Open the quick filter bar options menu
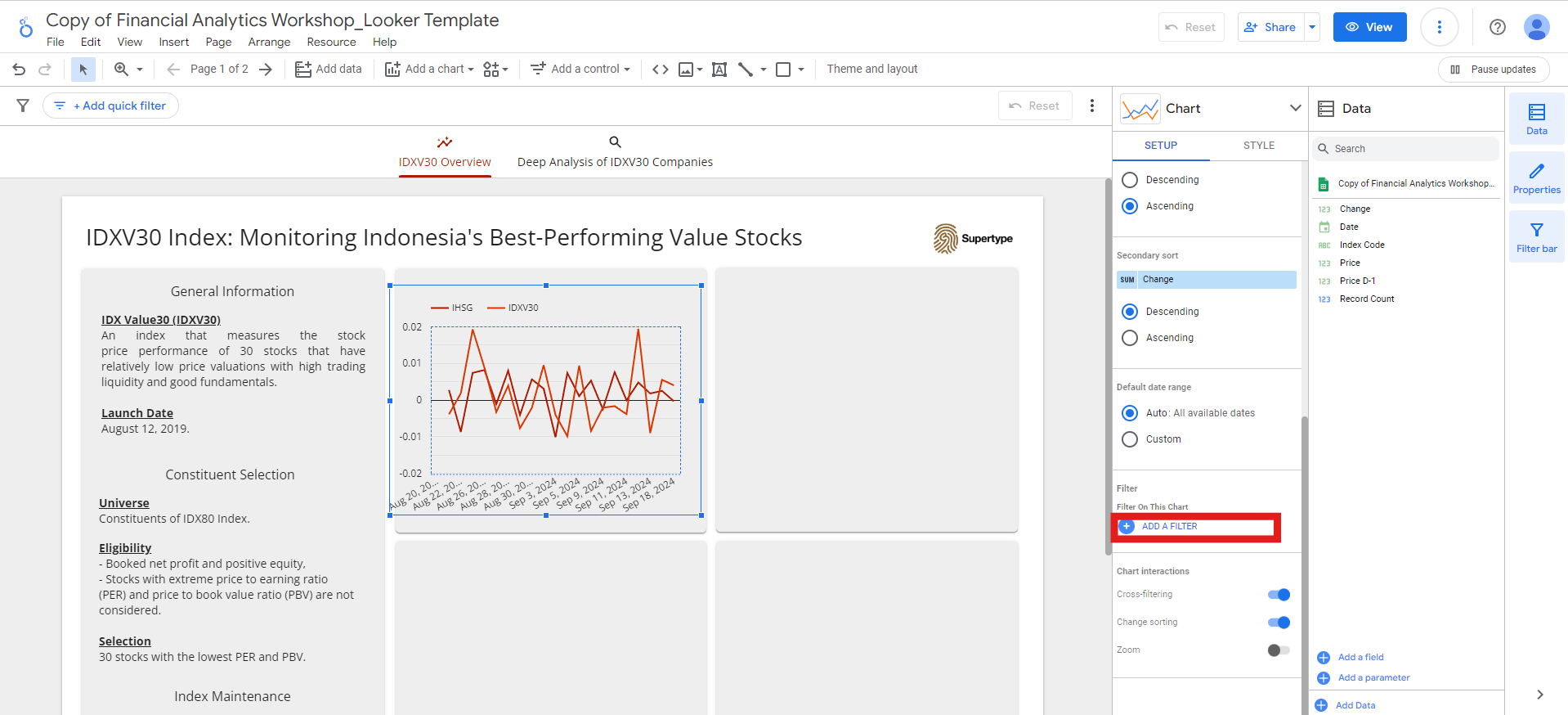 1092,106
